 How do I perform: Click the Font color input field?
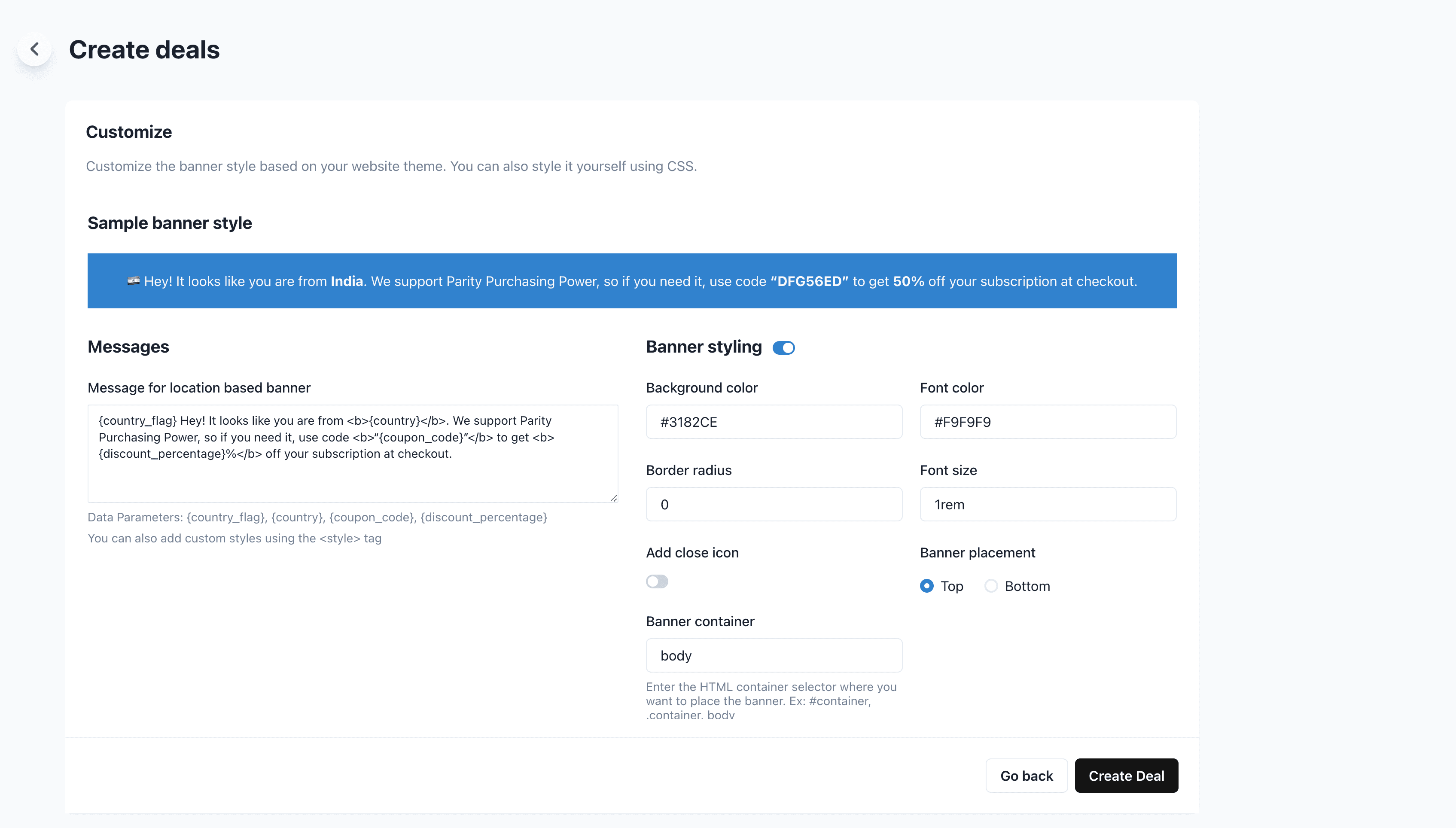pyautogui.click(x=1048, y=421)
